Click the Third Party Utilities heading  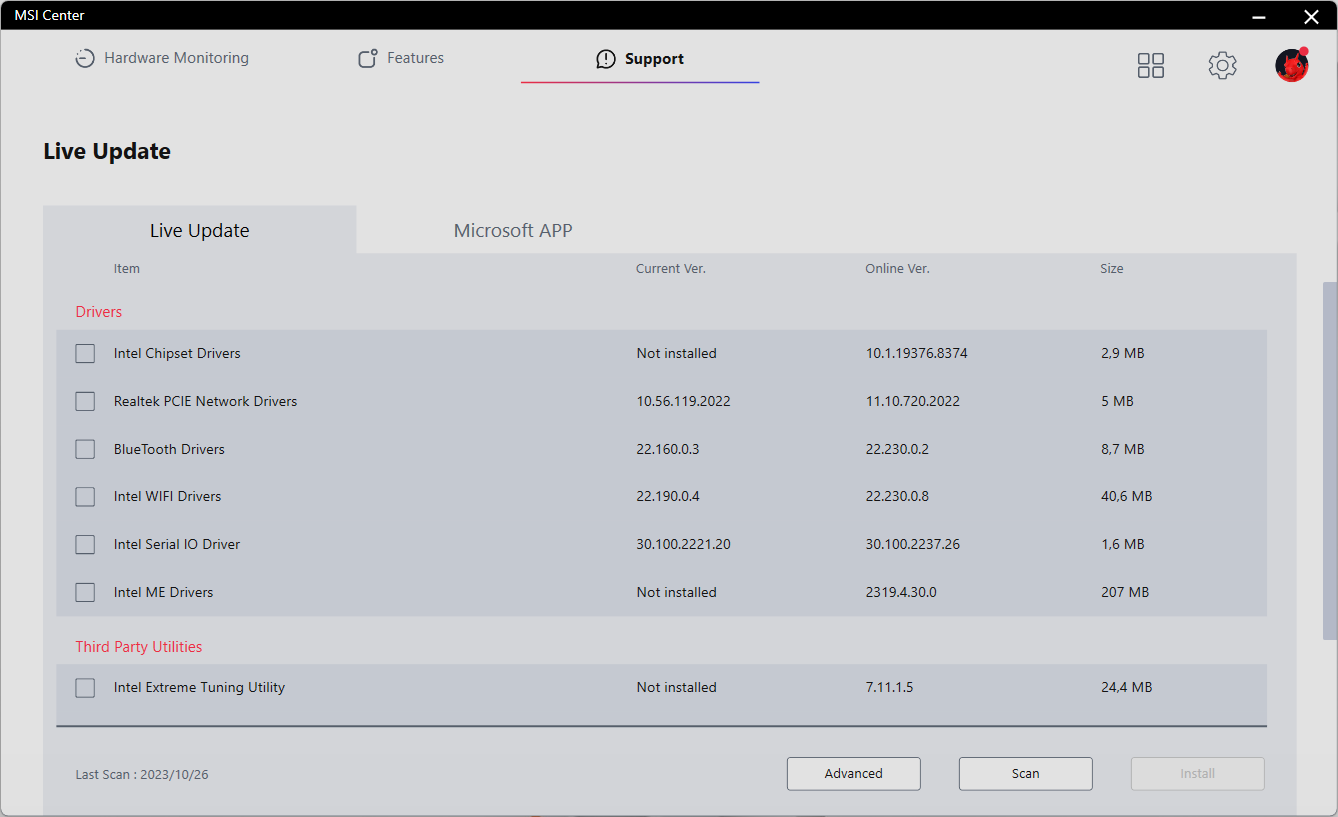pyautogui.click(x=139, y=647)
